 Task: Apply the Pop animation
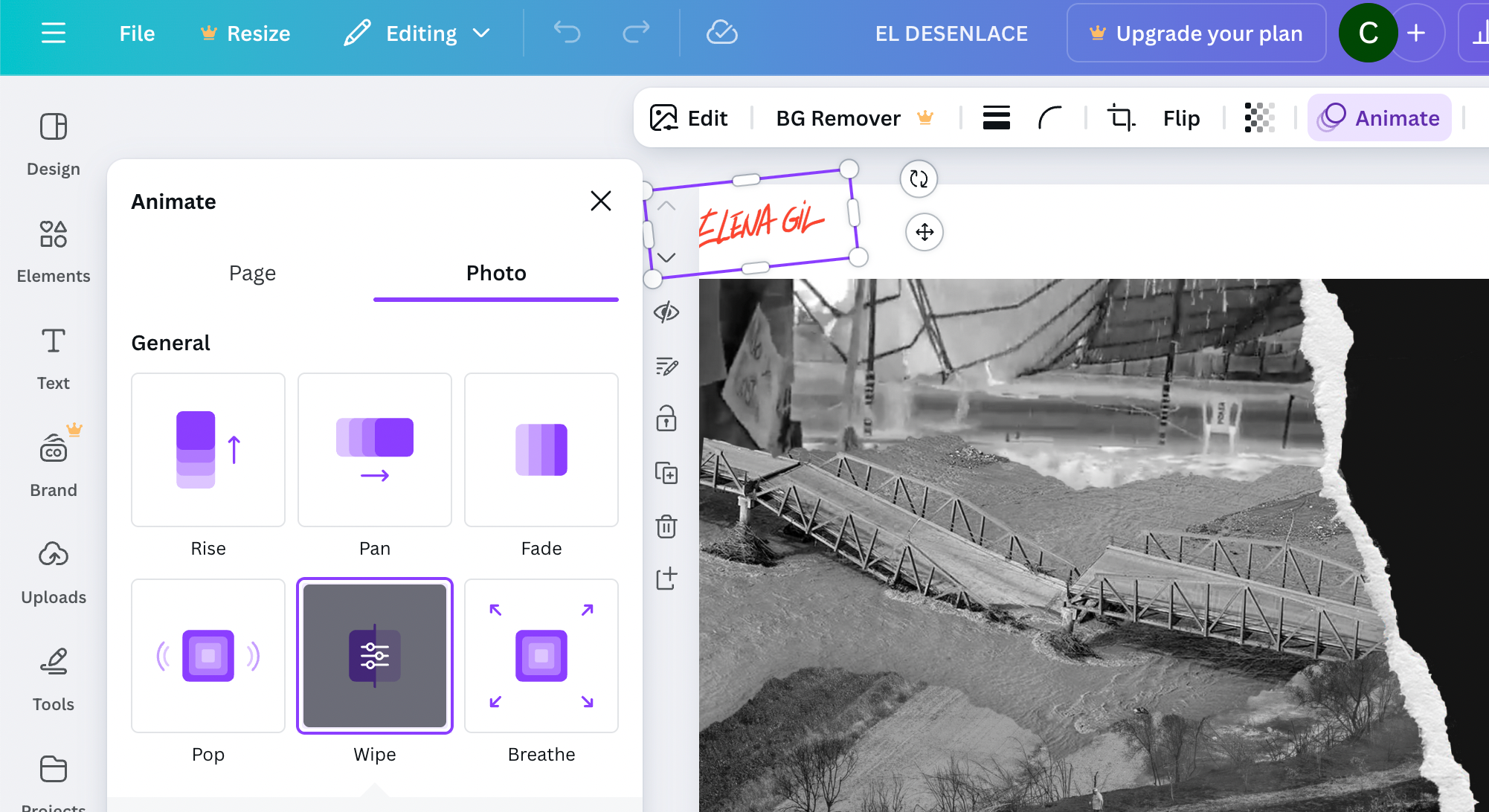tap(208, 656)
